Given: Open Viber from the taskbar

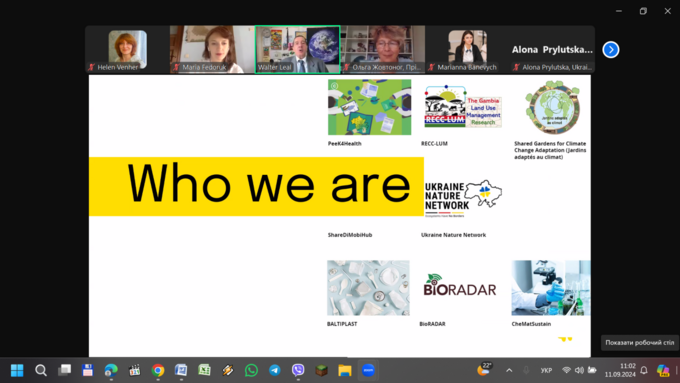Looking at the screenshot, I should pos(298,370).
